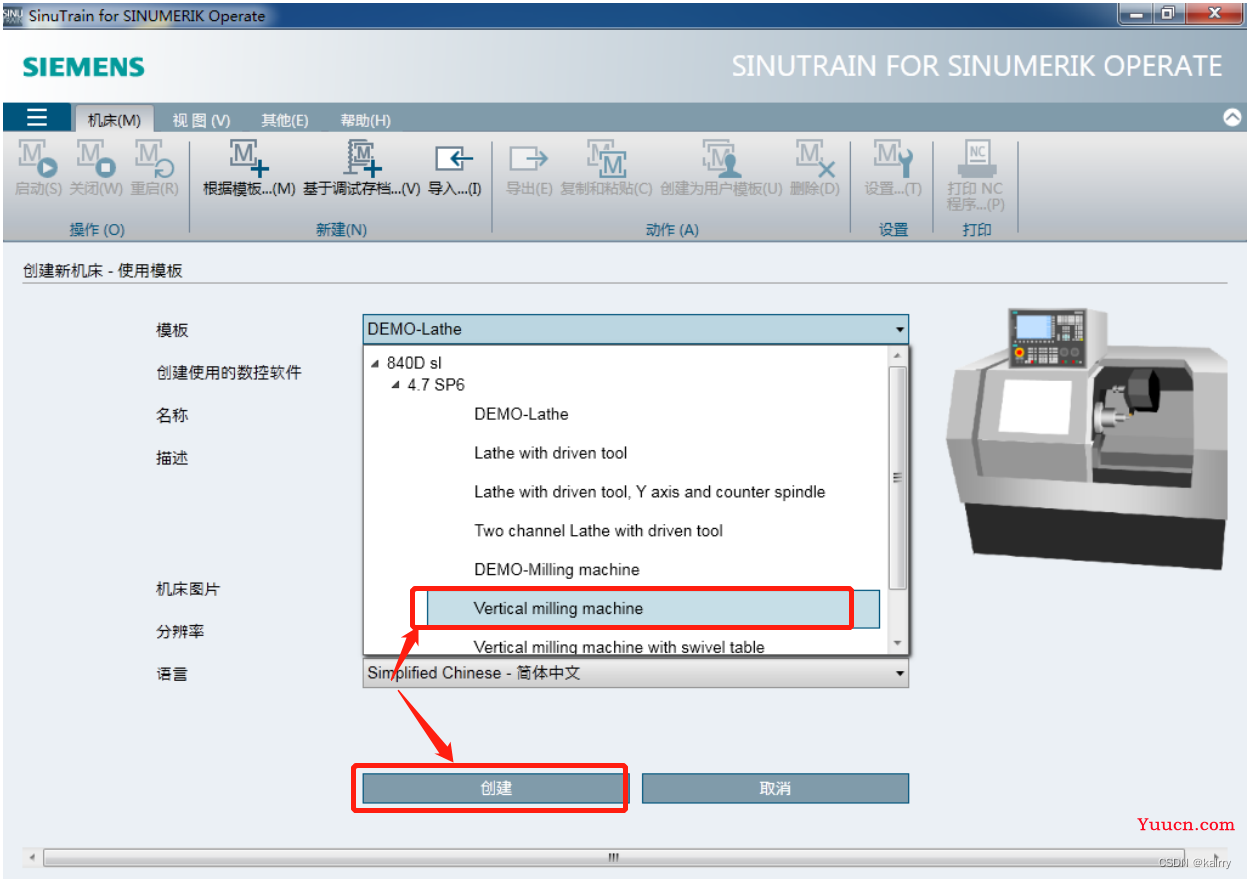Screen dimensions: 1247x879
Task: Open the 帮助(H) tab
Action: click(365, 120)
